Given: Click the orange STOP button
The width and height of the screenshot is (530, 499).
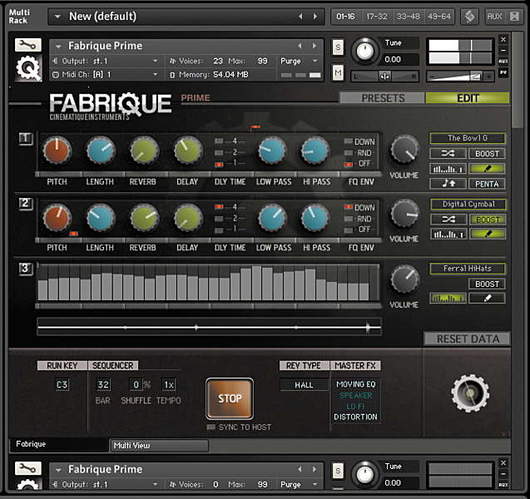Looking at the screenshot, I should coord(230,399).
